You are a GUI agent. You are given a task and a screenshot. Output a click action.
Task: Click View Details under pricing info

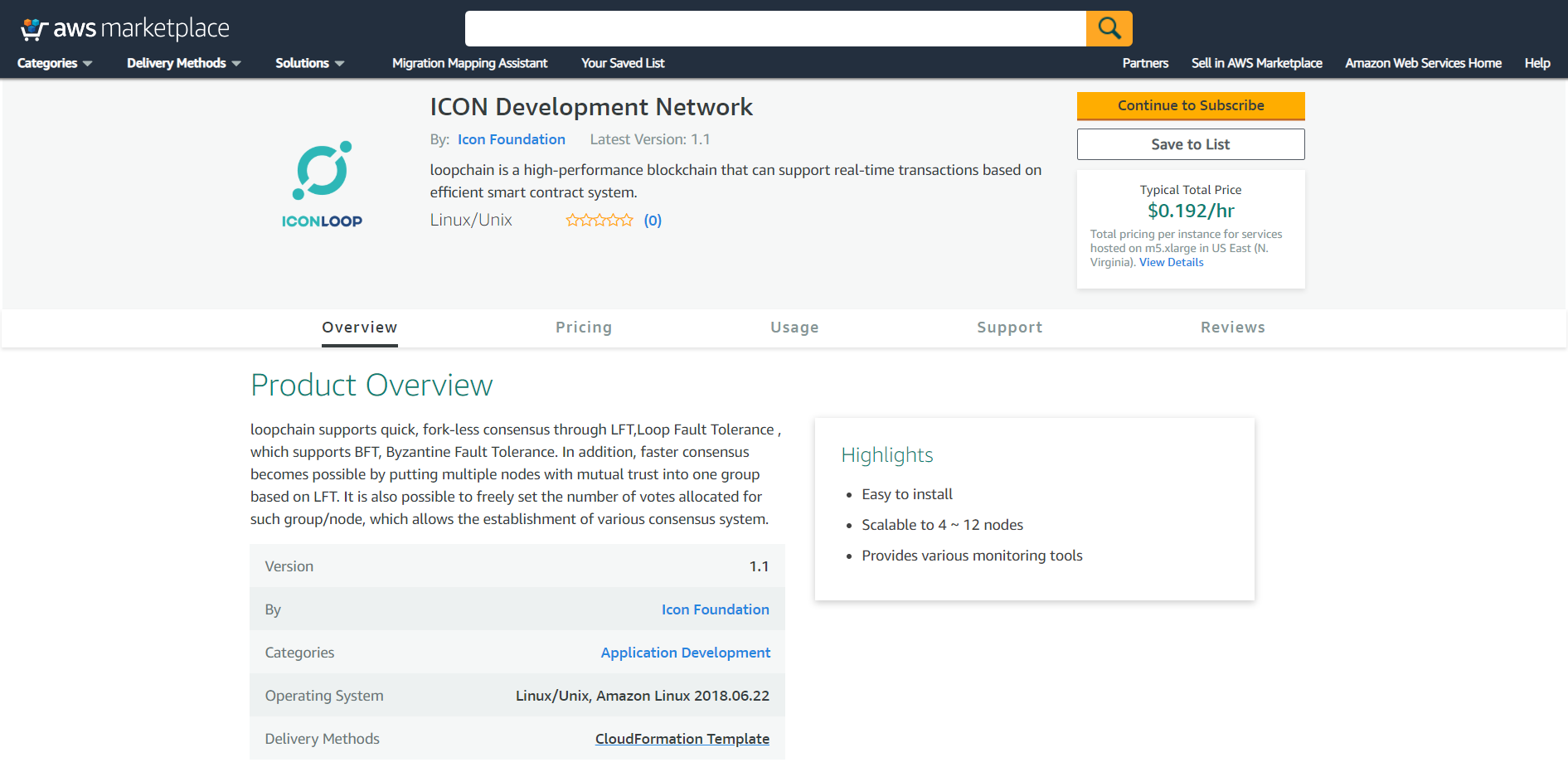pos(1171,262)
